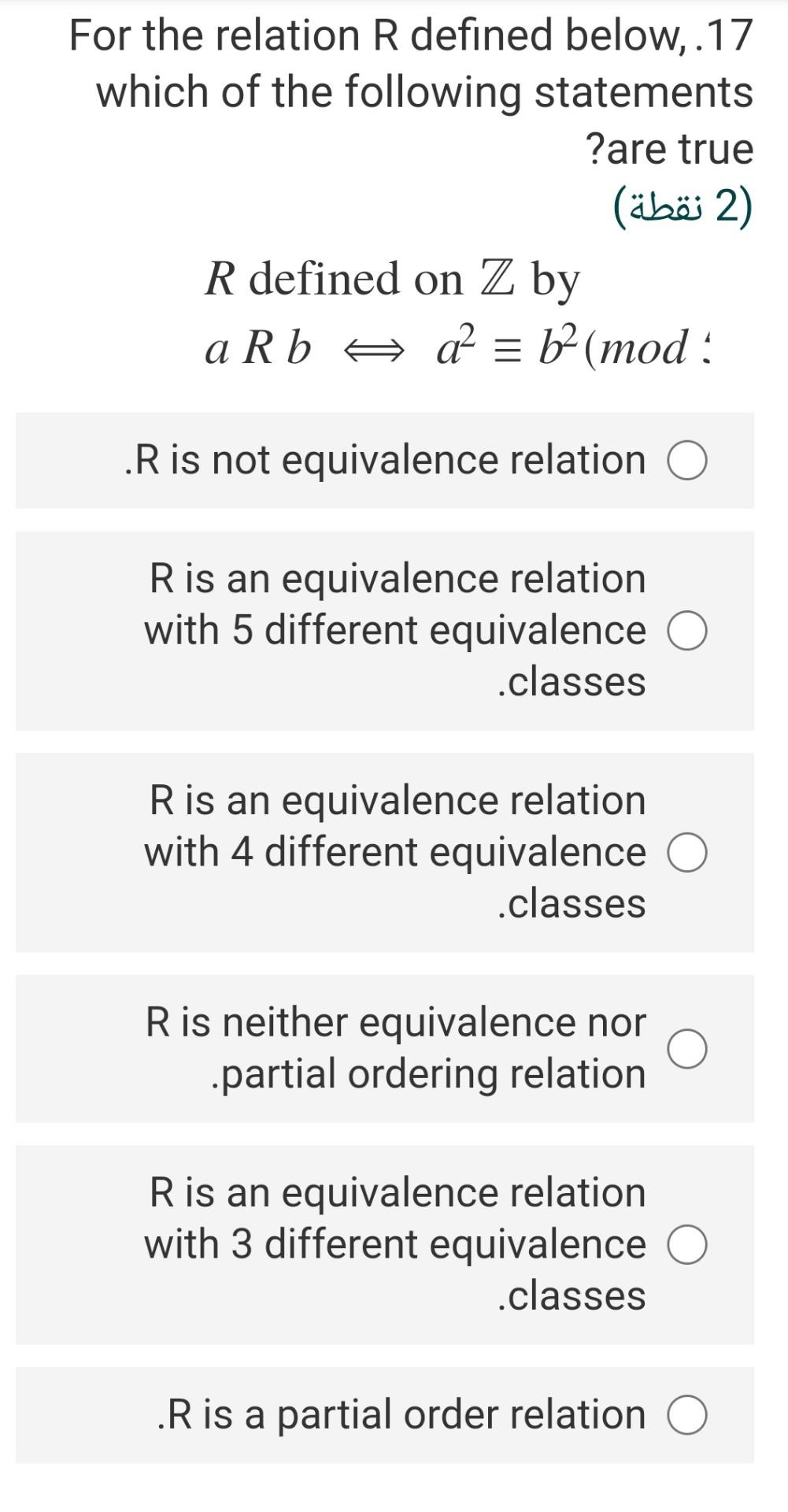Click the fifth answer card text
Image resolution: width=788 pixels, height=1512 pixels.
coord(394,1244)
